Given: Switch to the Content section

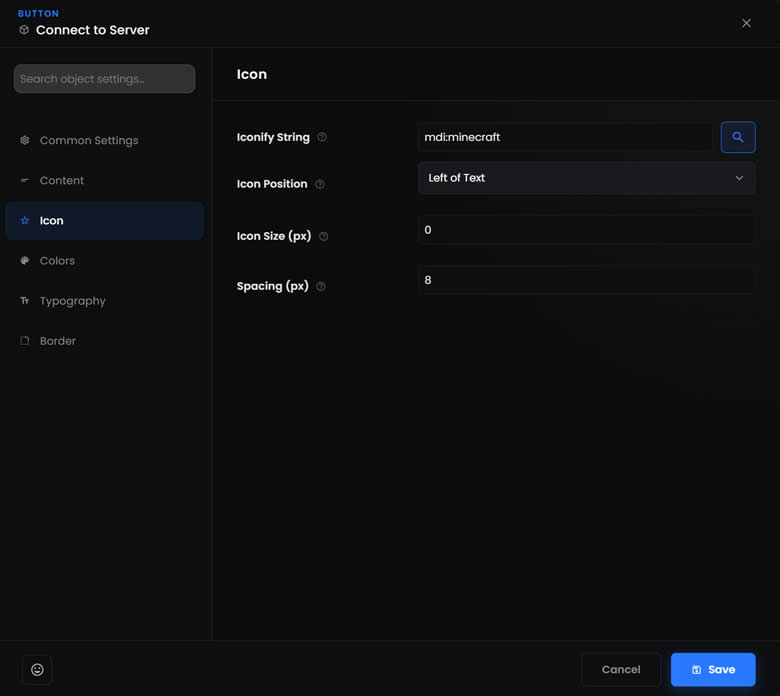Looking at the screenshot, I should point(104,181).
